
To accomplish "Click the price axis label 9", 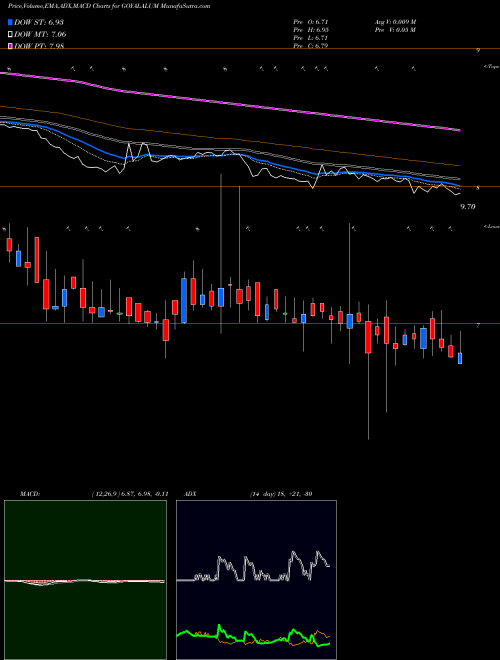I will click(478, 51).
